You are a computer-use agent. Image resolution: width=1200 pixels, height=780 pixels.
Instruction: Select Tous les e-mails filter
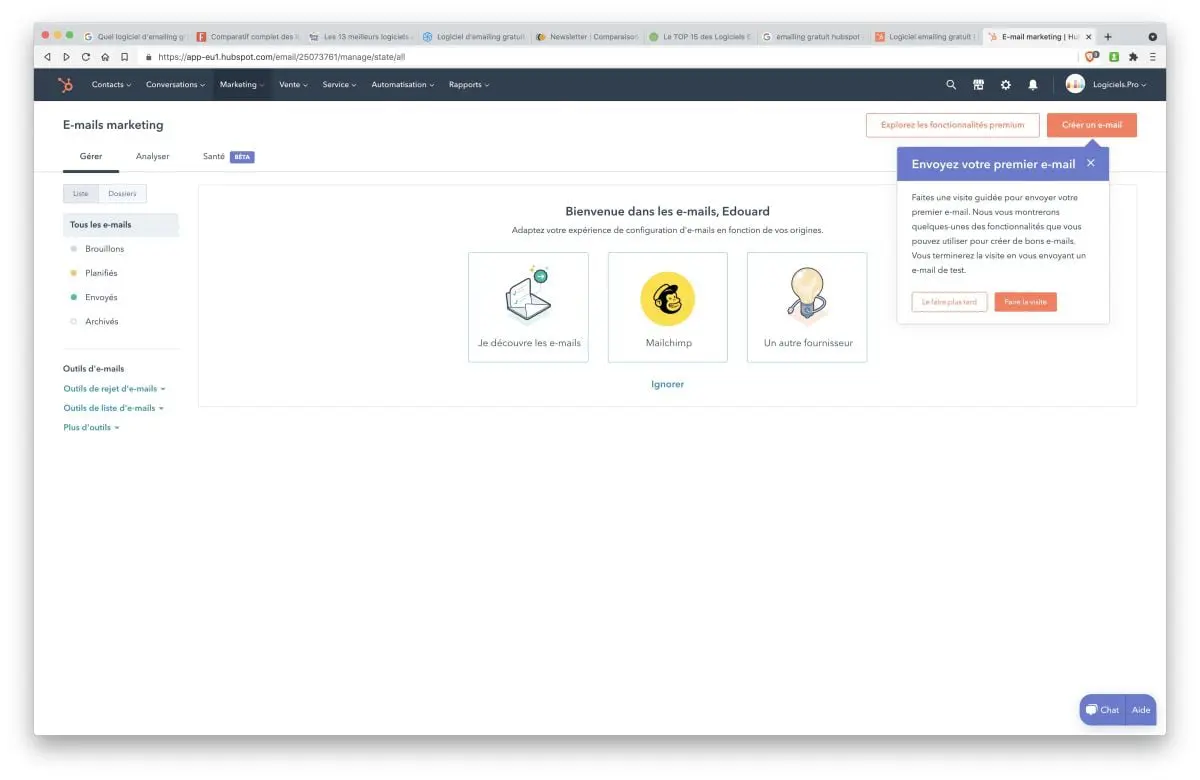(121, 225)
